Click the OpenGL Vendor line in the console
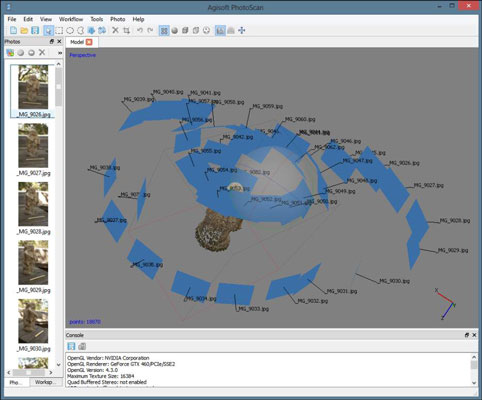The height and width of the screenshot is (400, 482). tap(108, 358)
